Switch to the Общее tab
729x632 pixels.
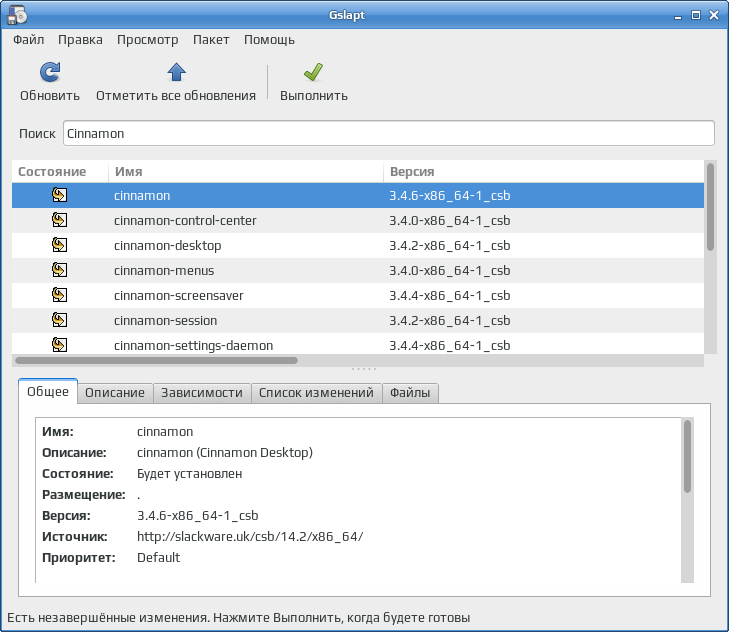(48, 392)
